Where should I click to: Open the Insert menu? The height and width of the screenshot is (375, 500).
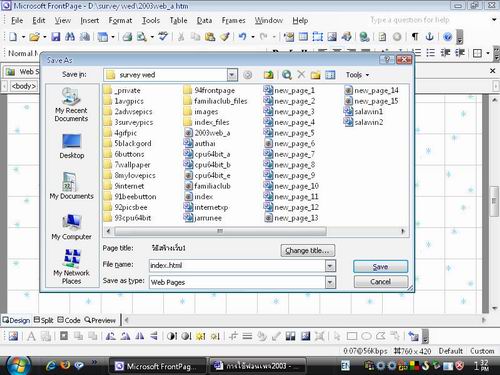click(90, 20)
